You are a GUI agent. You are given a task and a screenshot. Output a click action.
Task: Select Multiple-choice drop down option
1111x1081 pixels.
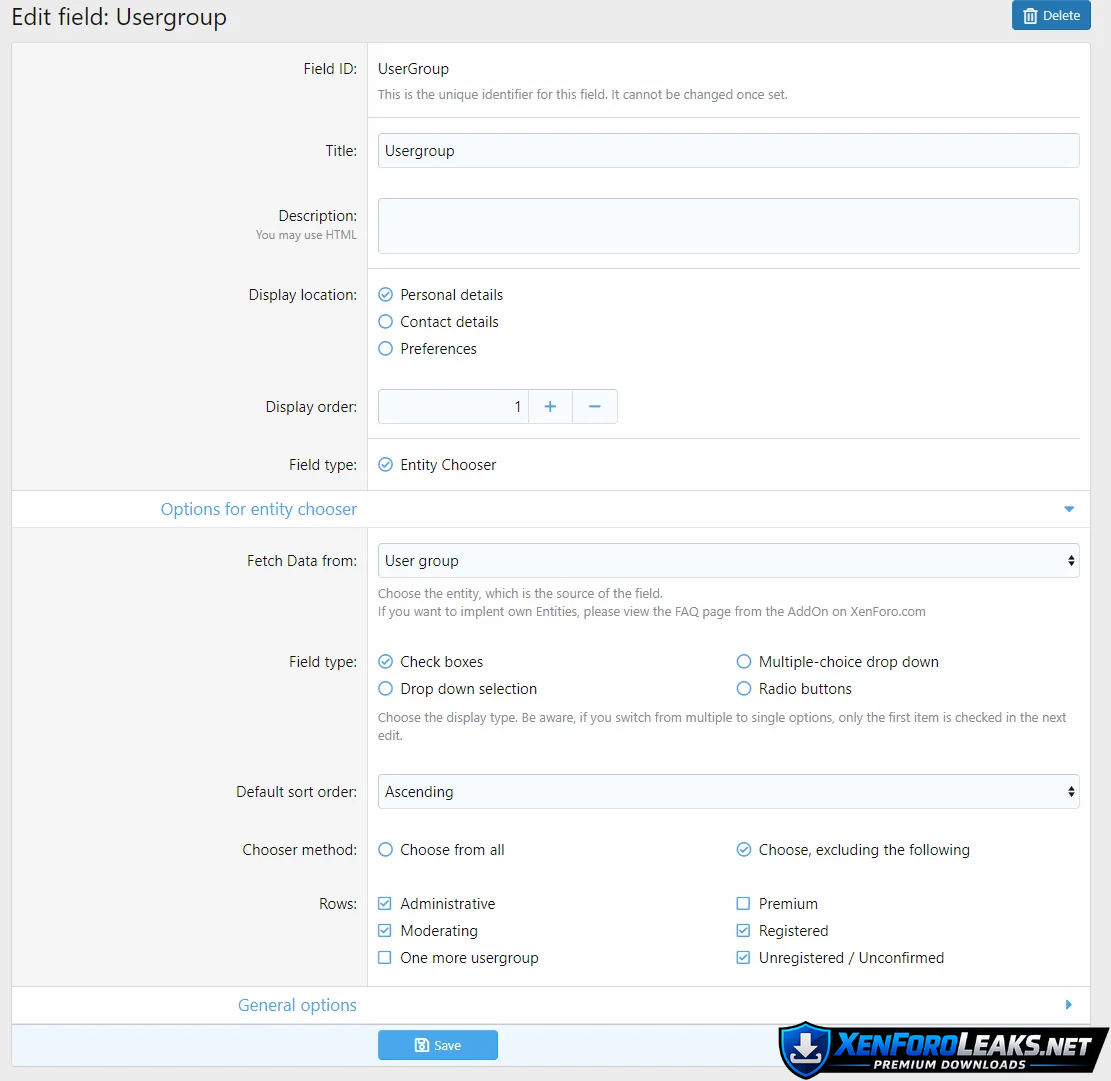[x=744, y=662]
